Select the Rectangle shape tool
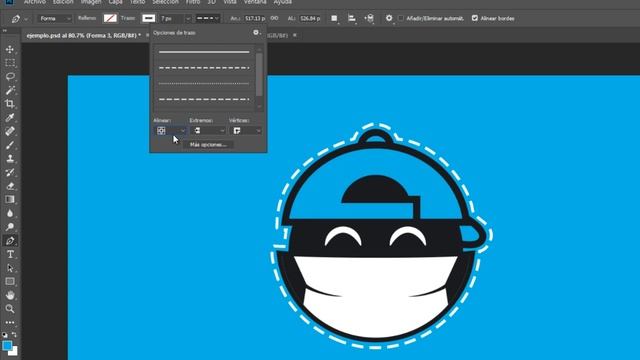The width and height of the screenshot is (640, 360). pos(10,282)
